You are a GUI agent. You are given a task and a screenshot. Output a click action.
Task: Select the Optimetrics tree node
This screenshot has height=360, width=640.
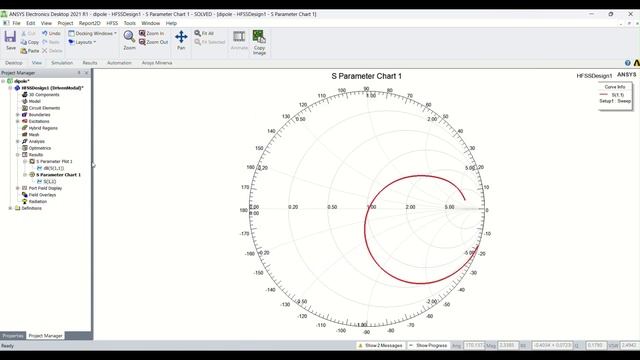point(40,148)
